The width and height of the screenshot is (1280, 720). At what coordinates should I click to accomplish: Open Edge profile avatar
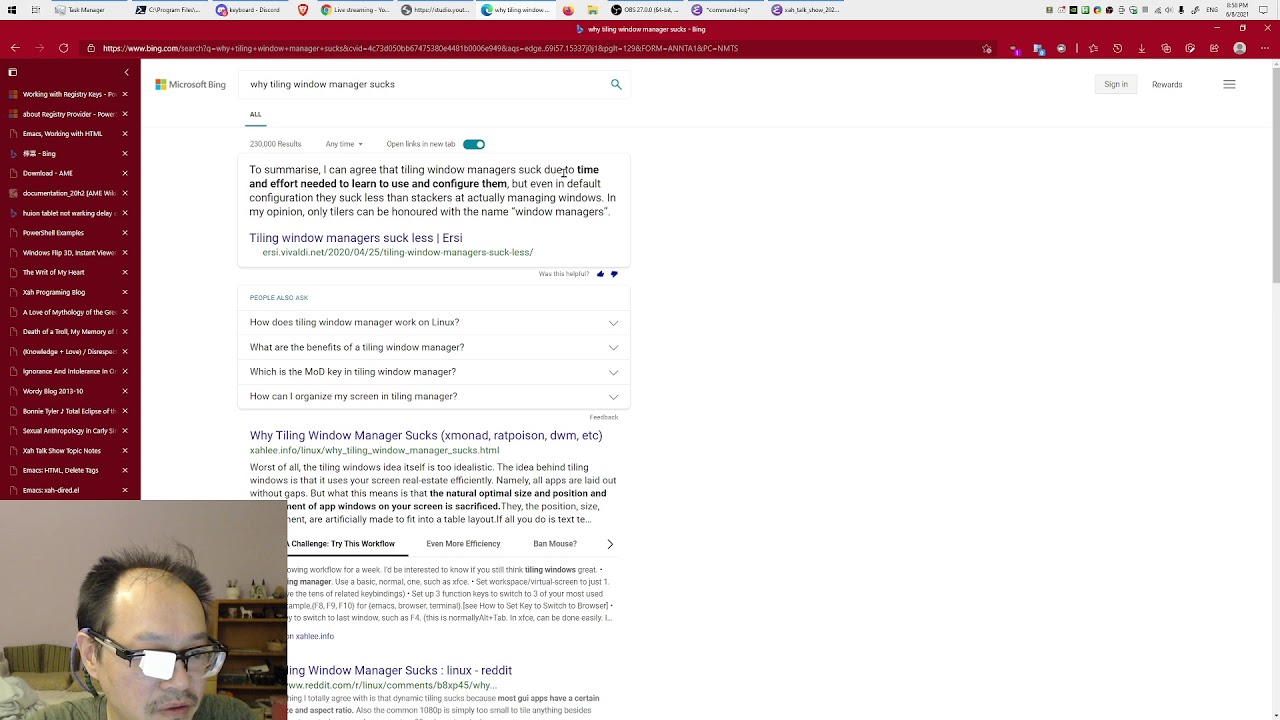[1240, 48]
